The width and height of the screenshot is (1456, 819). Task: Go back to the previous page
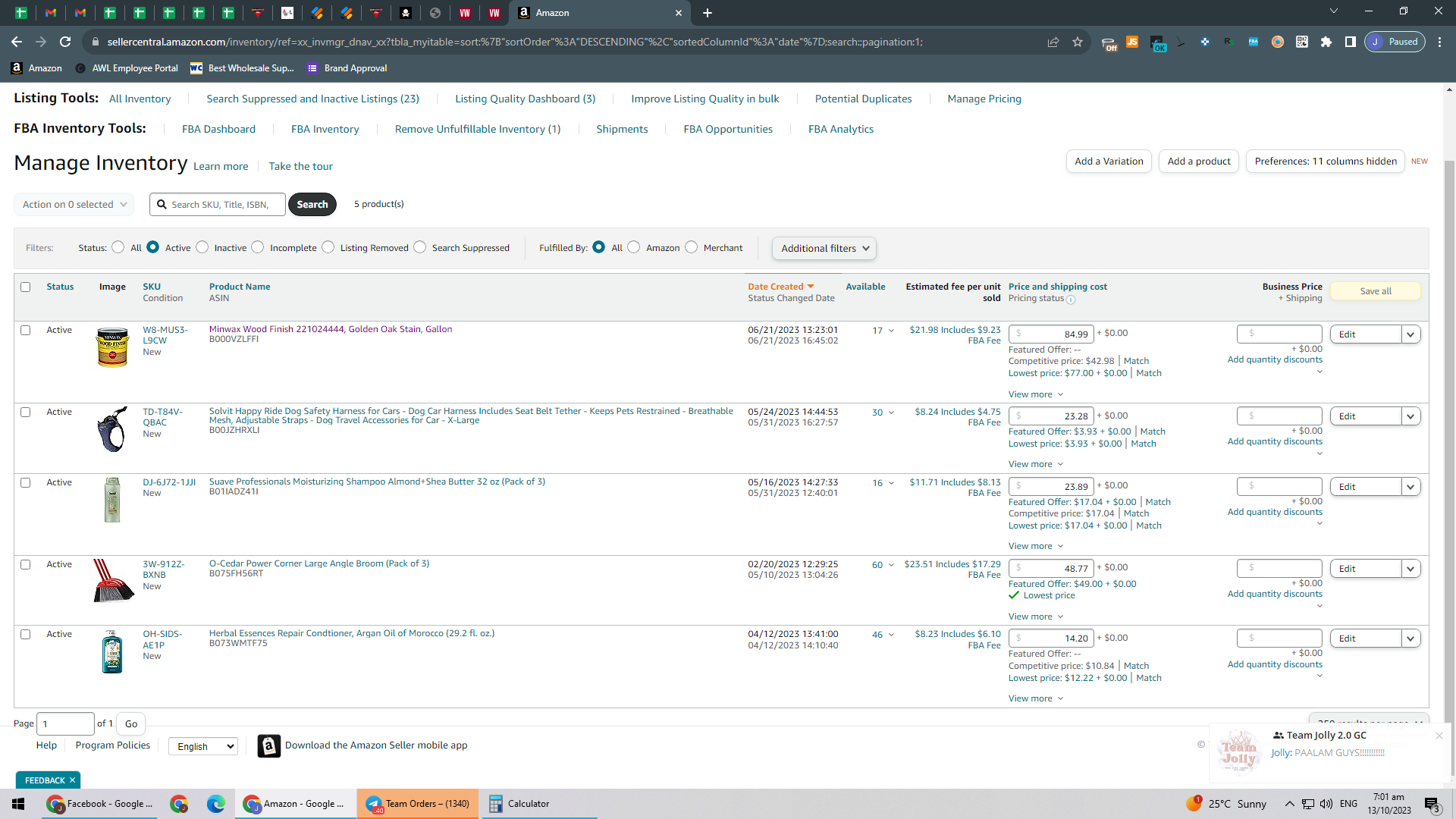17,42
